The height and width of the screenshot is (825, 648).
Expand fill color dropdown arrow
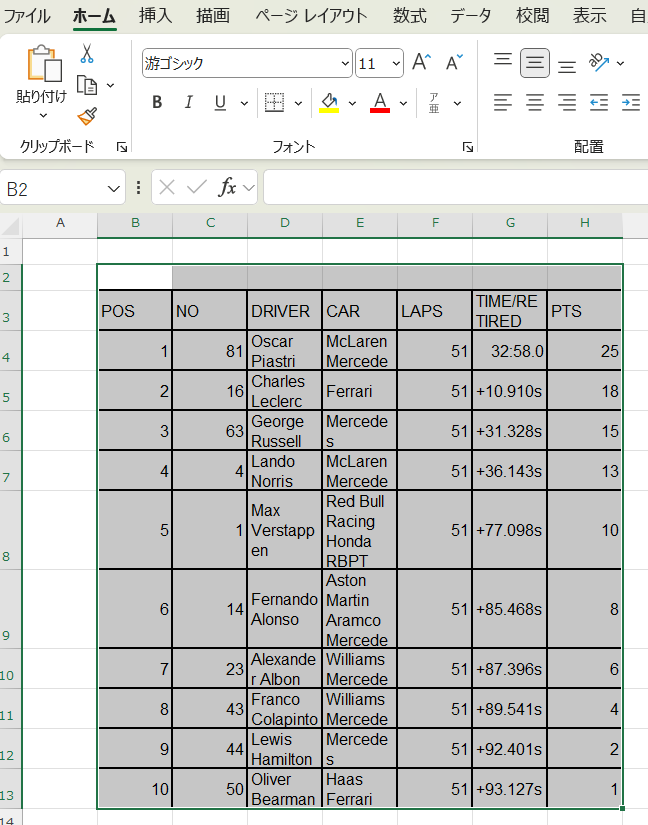point(352,103)
